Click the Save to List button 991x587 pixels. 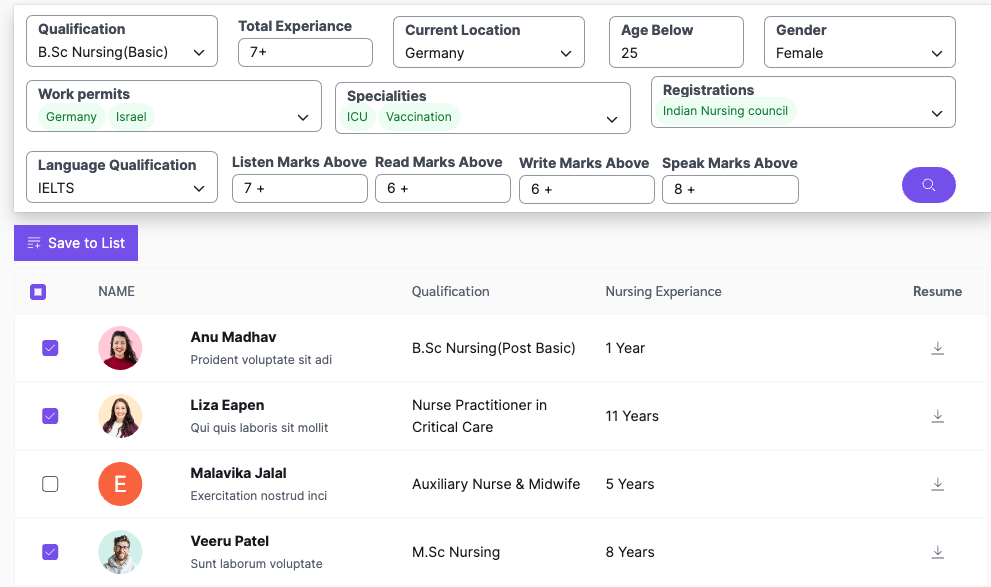tap(75, 242)
